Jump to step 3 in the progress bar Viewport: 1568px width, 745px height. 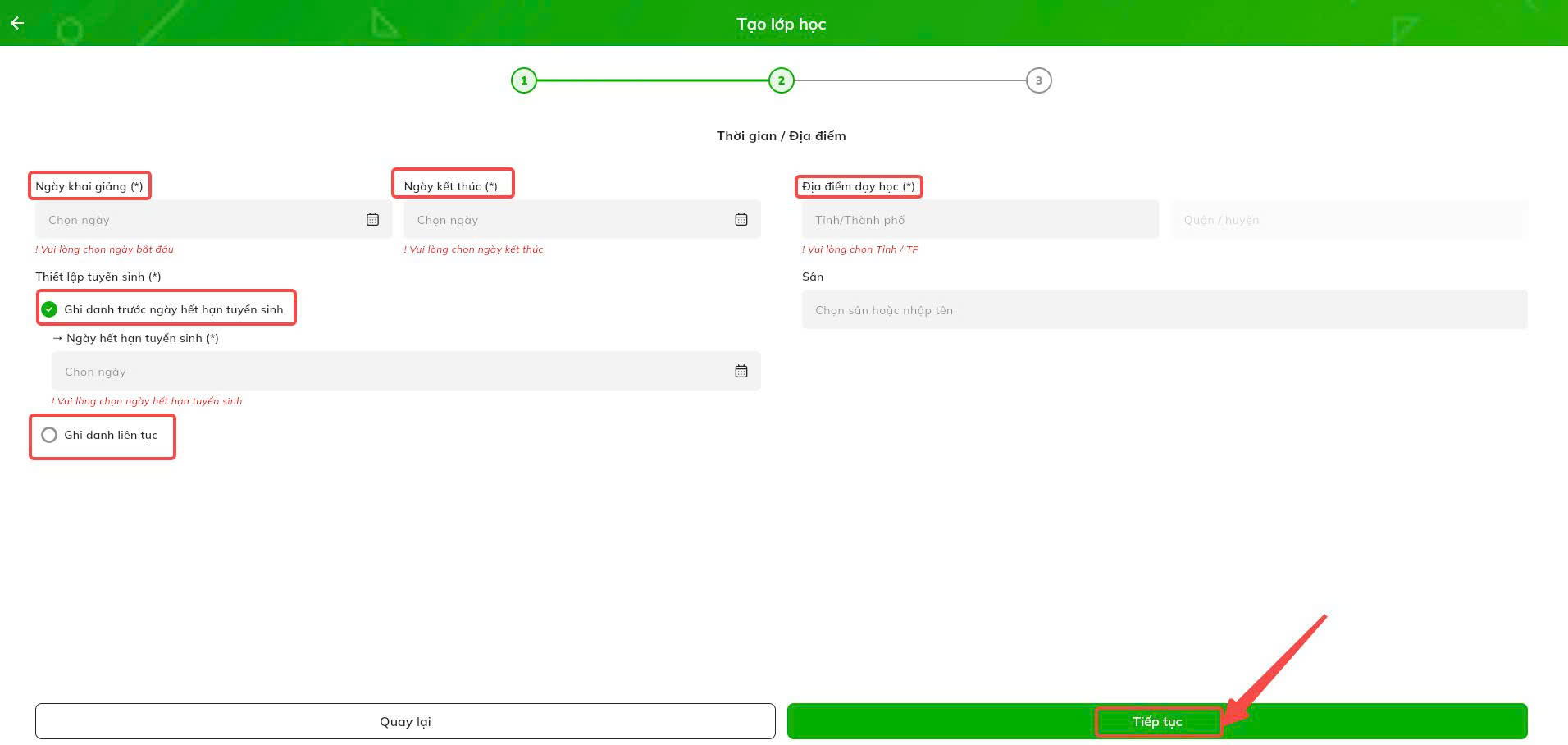pyautogui.click(x=1039, y=80)
